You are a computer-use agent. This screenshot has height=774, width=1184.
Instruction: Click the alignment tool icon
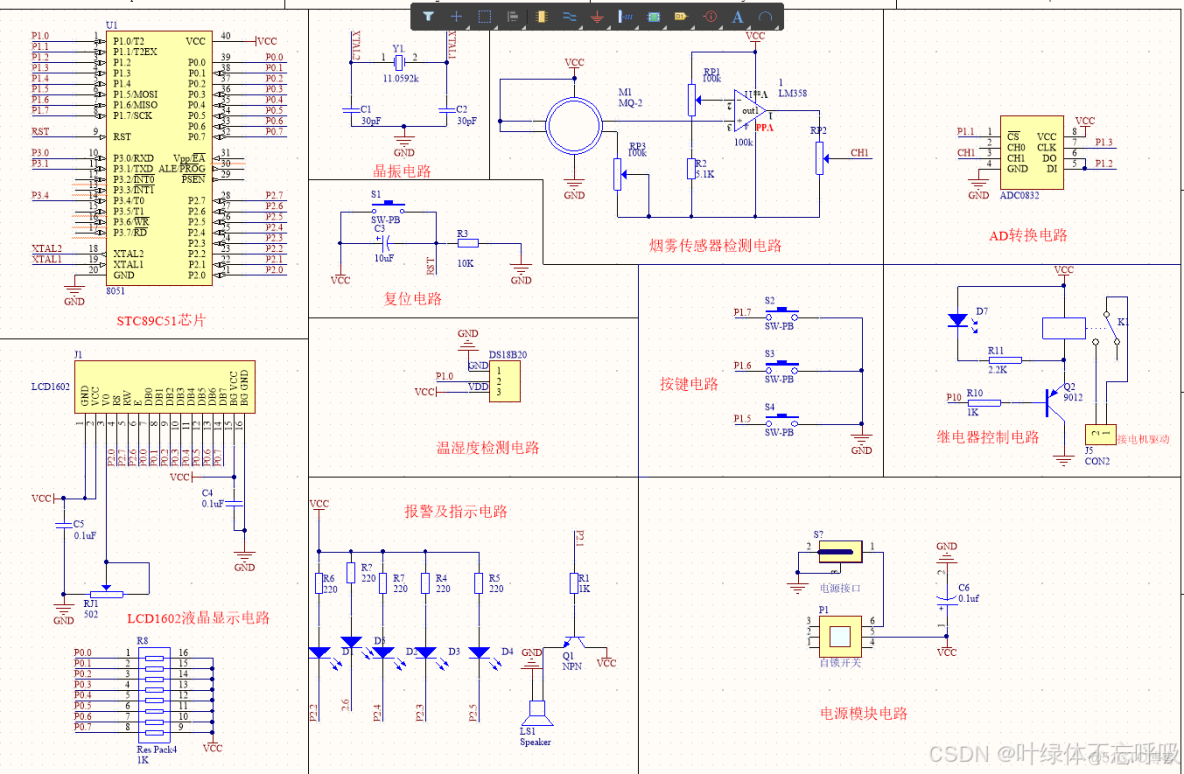point(513,17)
